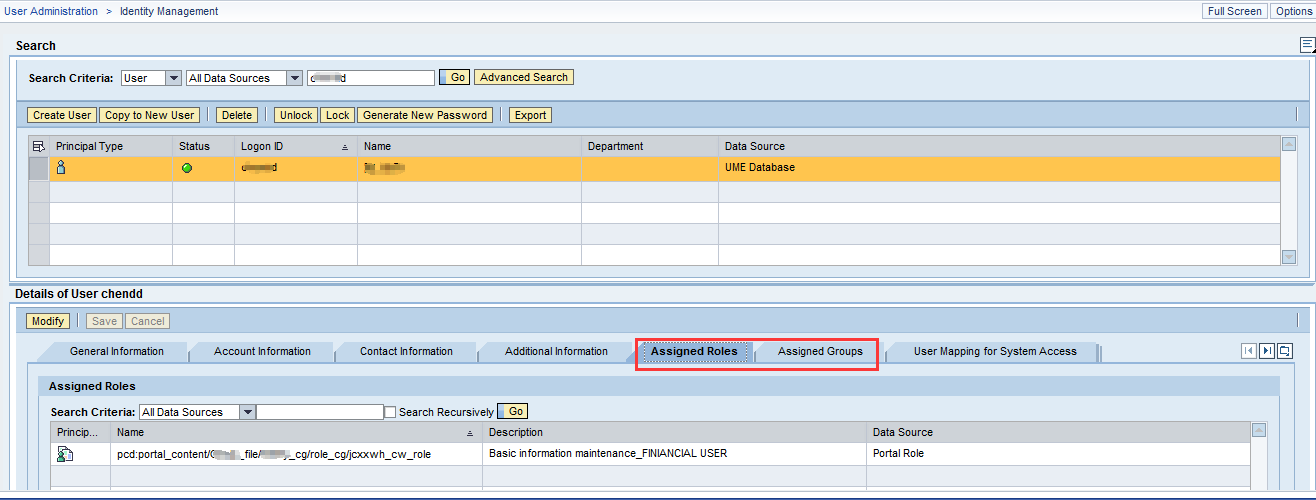Click the Modify button
Image resolution: width=1316 pixels, height=500 pixels.
[x=47, y=321]
